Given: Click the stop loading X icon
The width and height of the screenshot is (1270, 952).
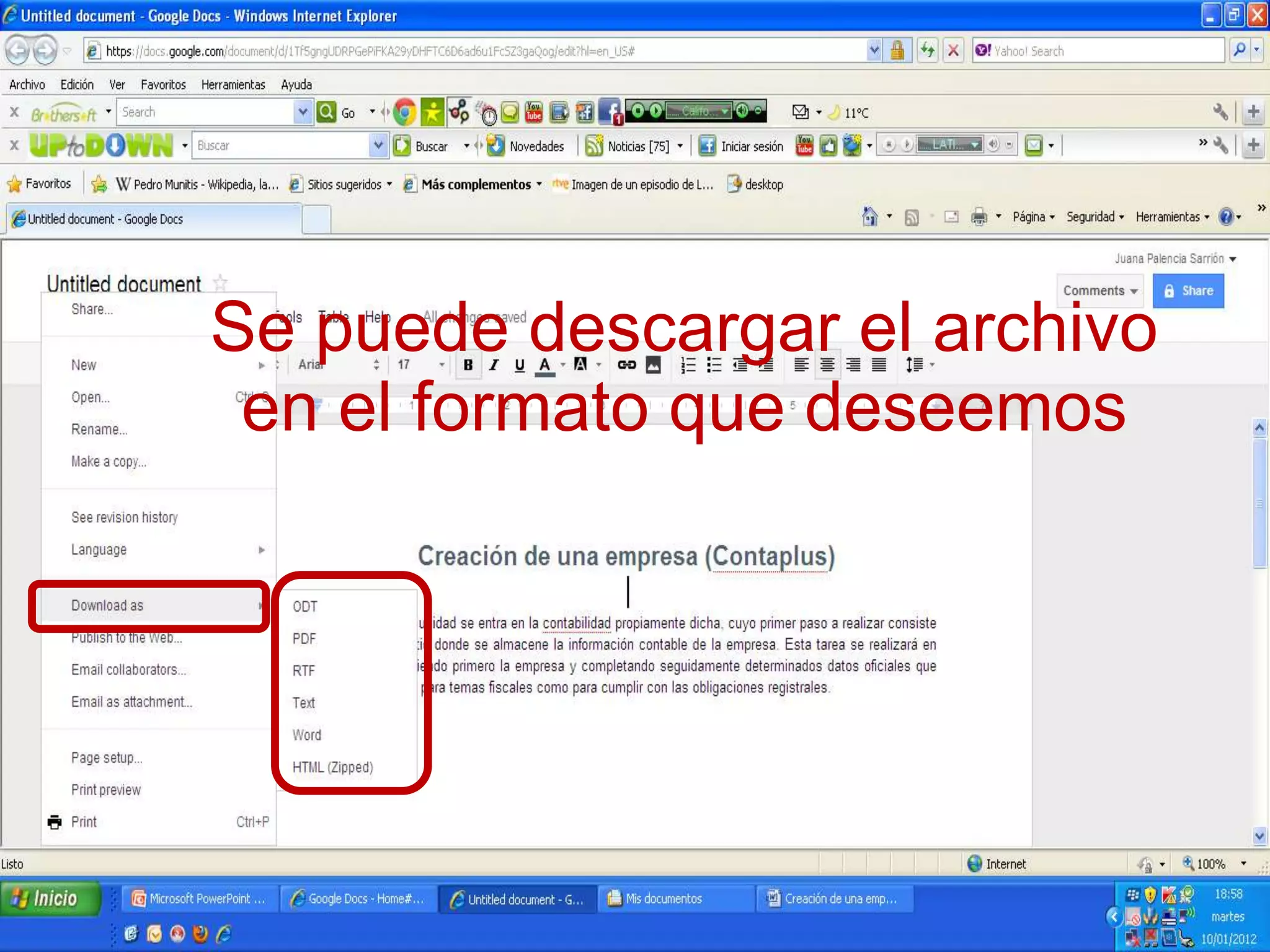Looking at the screenshot, I should [x=953, y=50].
